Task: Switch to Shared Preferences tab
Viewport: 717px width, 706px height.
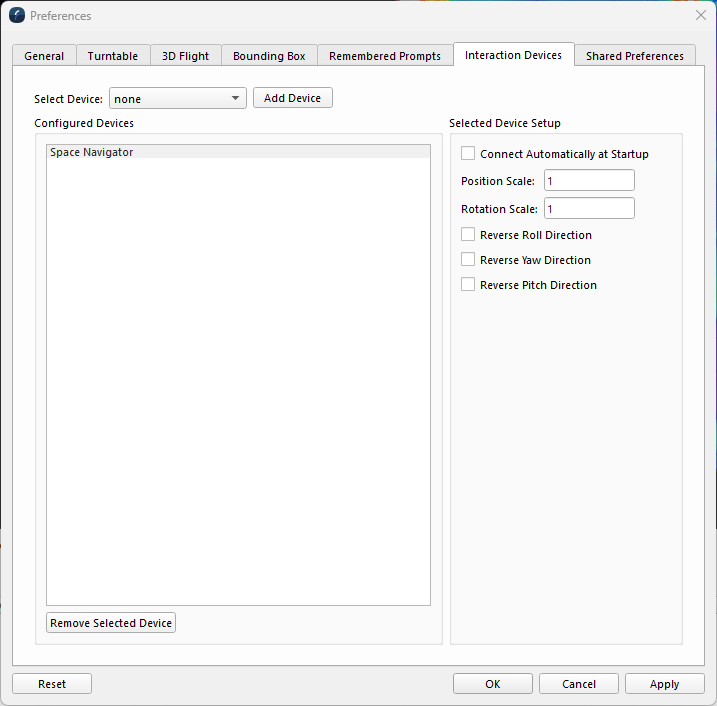Action: 635,56
